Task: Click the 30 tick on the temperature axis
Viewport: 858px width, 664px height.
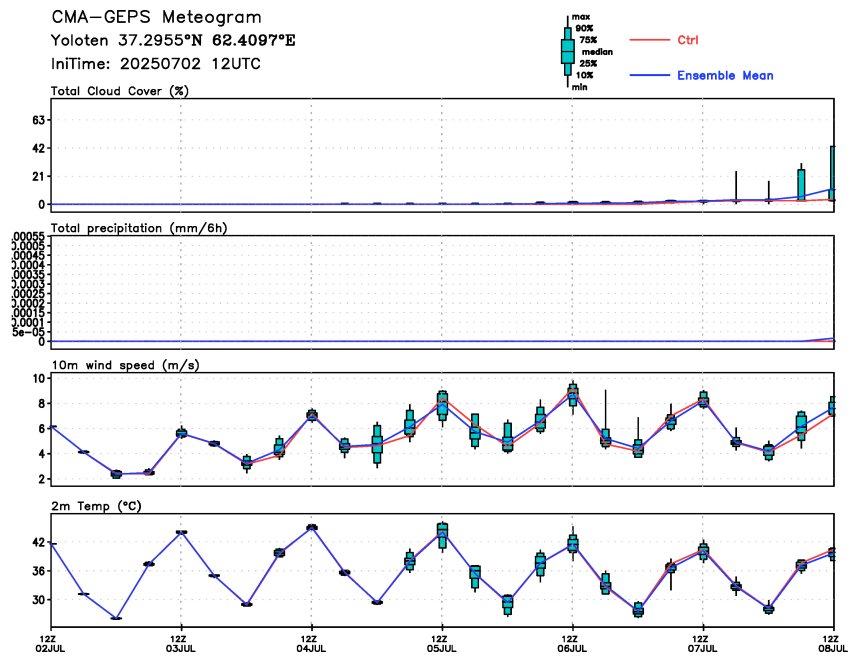Action: 39,599
